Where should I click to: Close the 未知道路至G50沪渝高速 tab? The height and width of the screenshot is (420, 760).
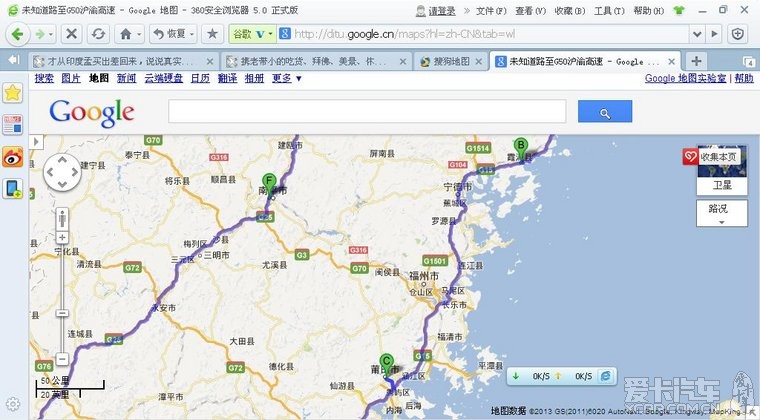pyautogui.click(x=671, y=62)
